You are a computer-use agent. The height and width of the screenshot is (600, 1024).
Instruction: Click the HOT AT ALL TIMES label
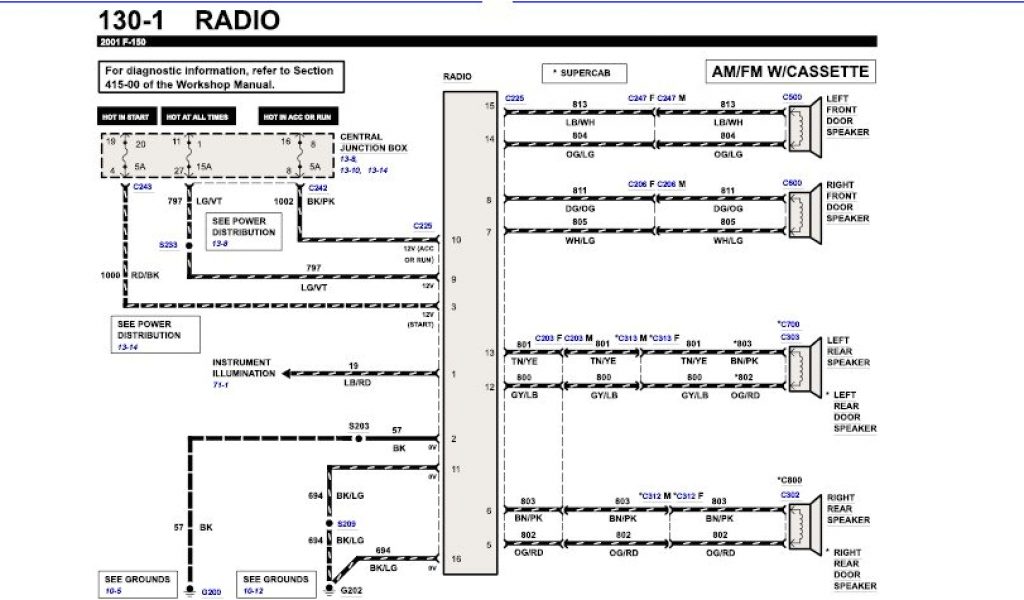tap(197, 117)
